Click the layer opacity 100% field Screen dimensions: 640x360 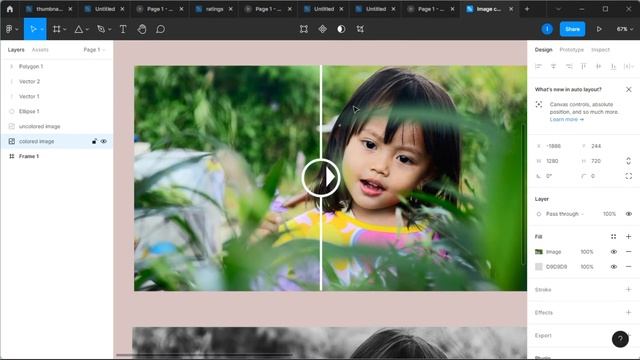609,214
